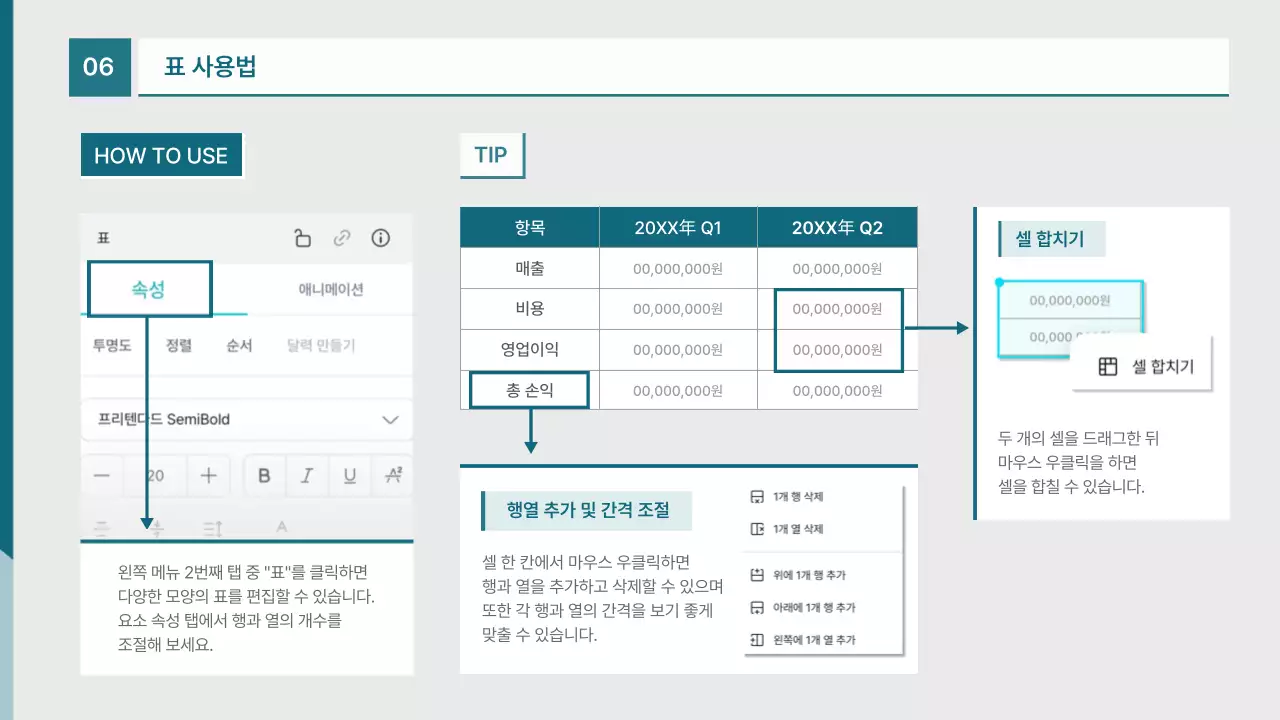The height and width of the screenshot is (720, 1280).
Task: Select the 셀 합치기 merge cells icon
Action: coord(1107,366)
